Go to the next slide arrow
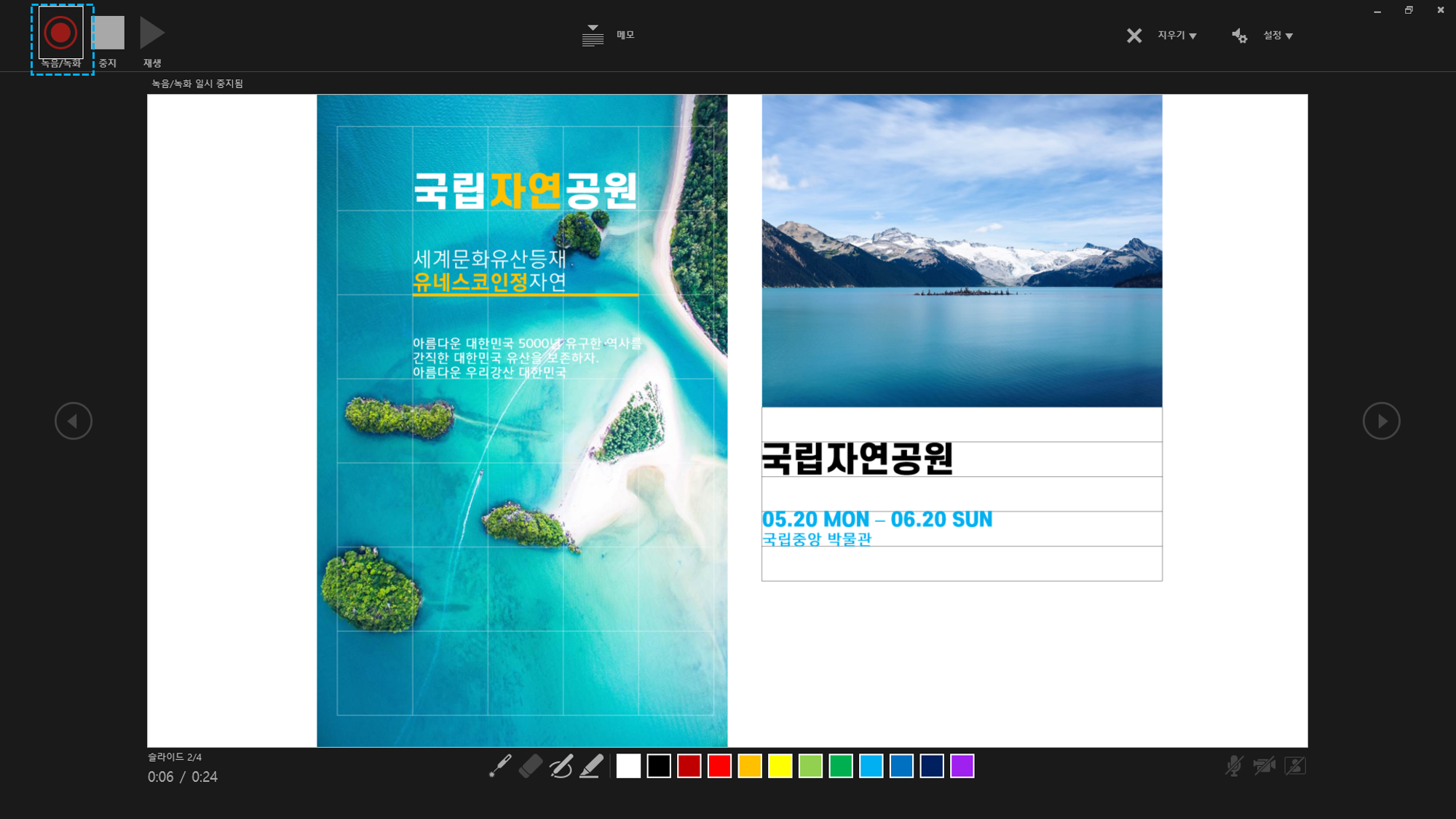This screenshot has width=1456, height=819. 1381,421
